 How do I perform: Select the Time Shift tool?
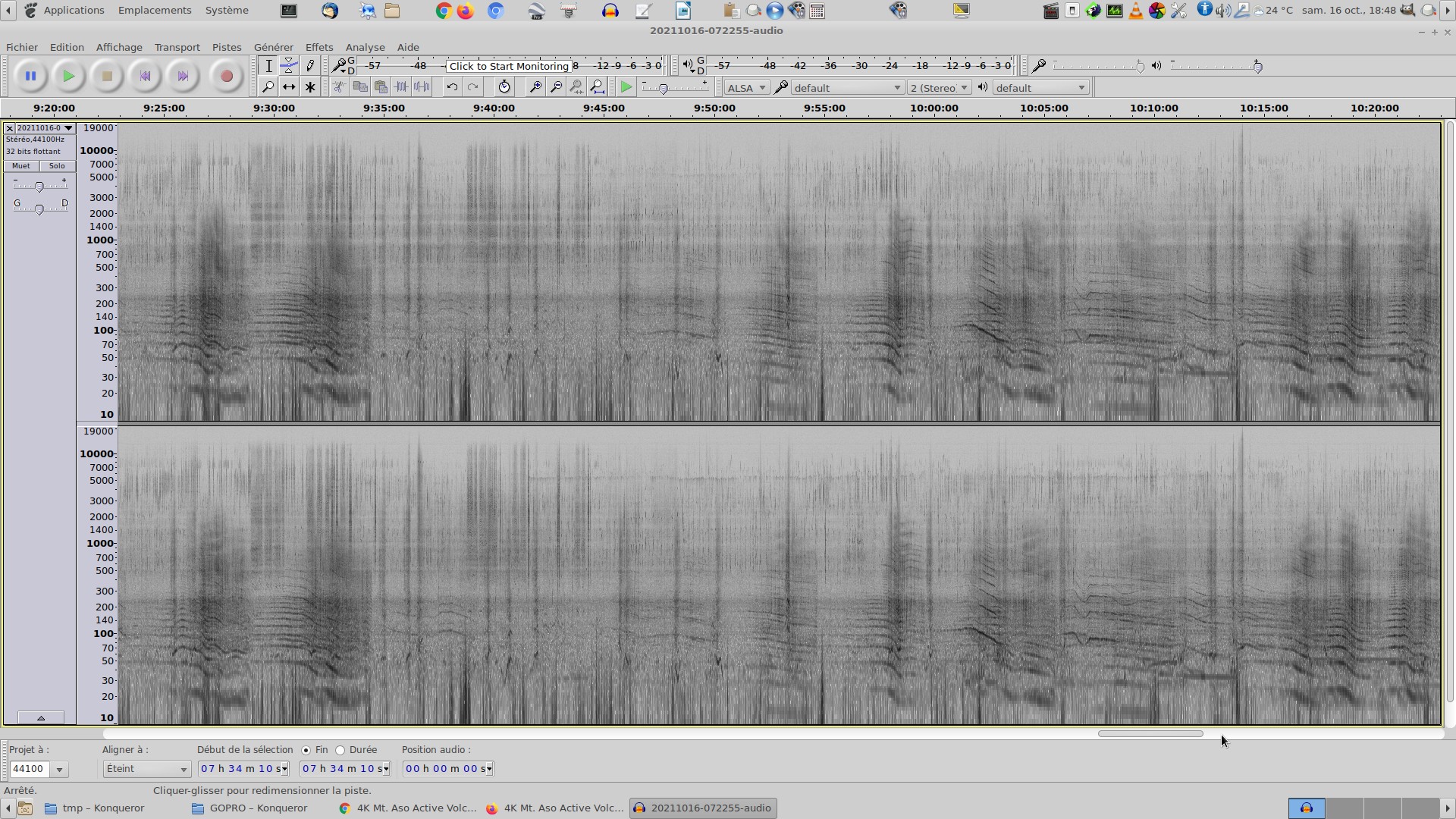click(289, 87)
